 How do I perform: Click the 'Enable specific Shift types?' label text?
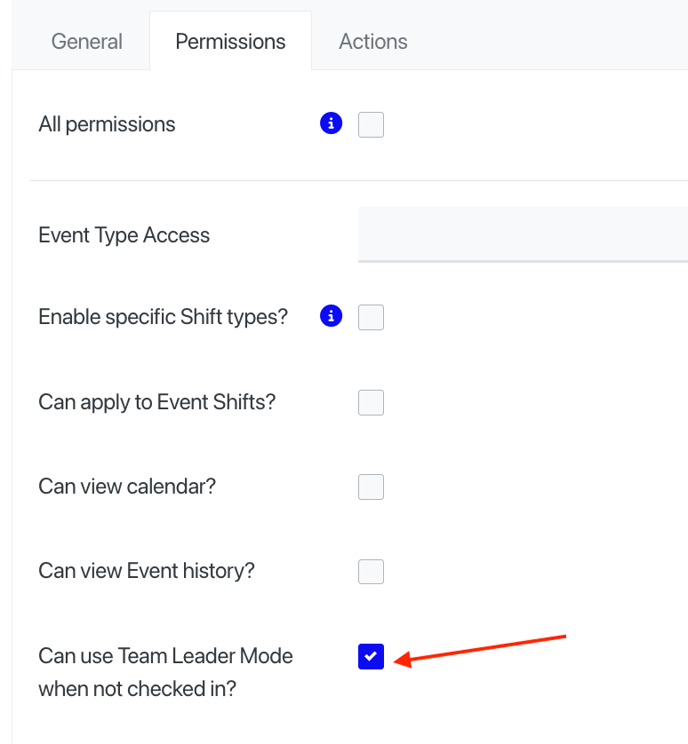tap(163, 317)
